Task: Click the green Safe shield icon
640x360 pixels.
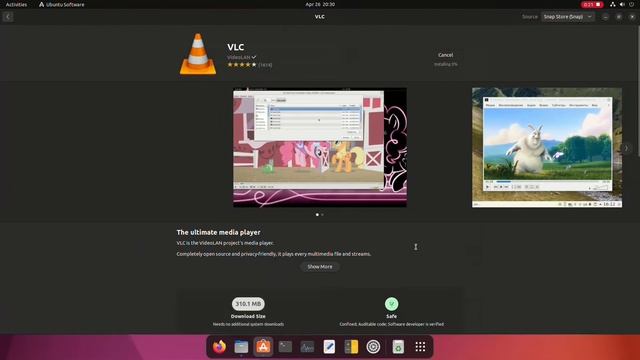Action: 391,304
